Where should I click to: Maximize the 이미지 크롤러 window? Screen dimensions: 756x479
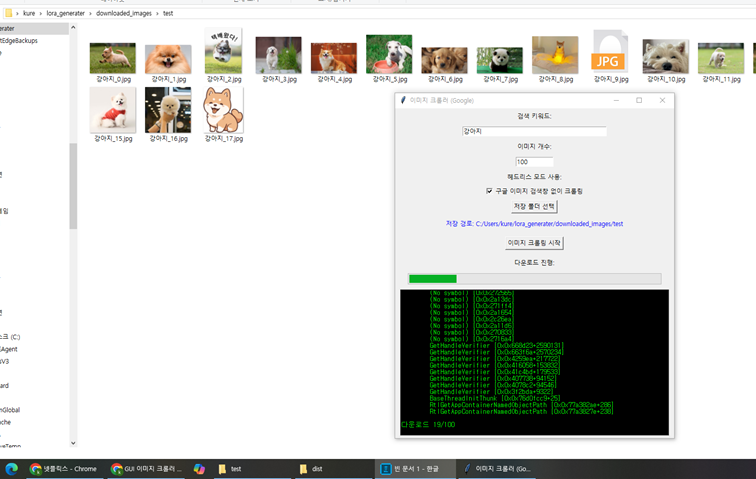point(639,100)
